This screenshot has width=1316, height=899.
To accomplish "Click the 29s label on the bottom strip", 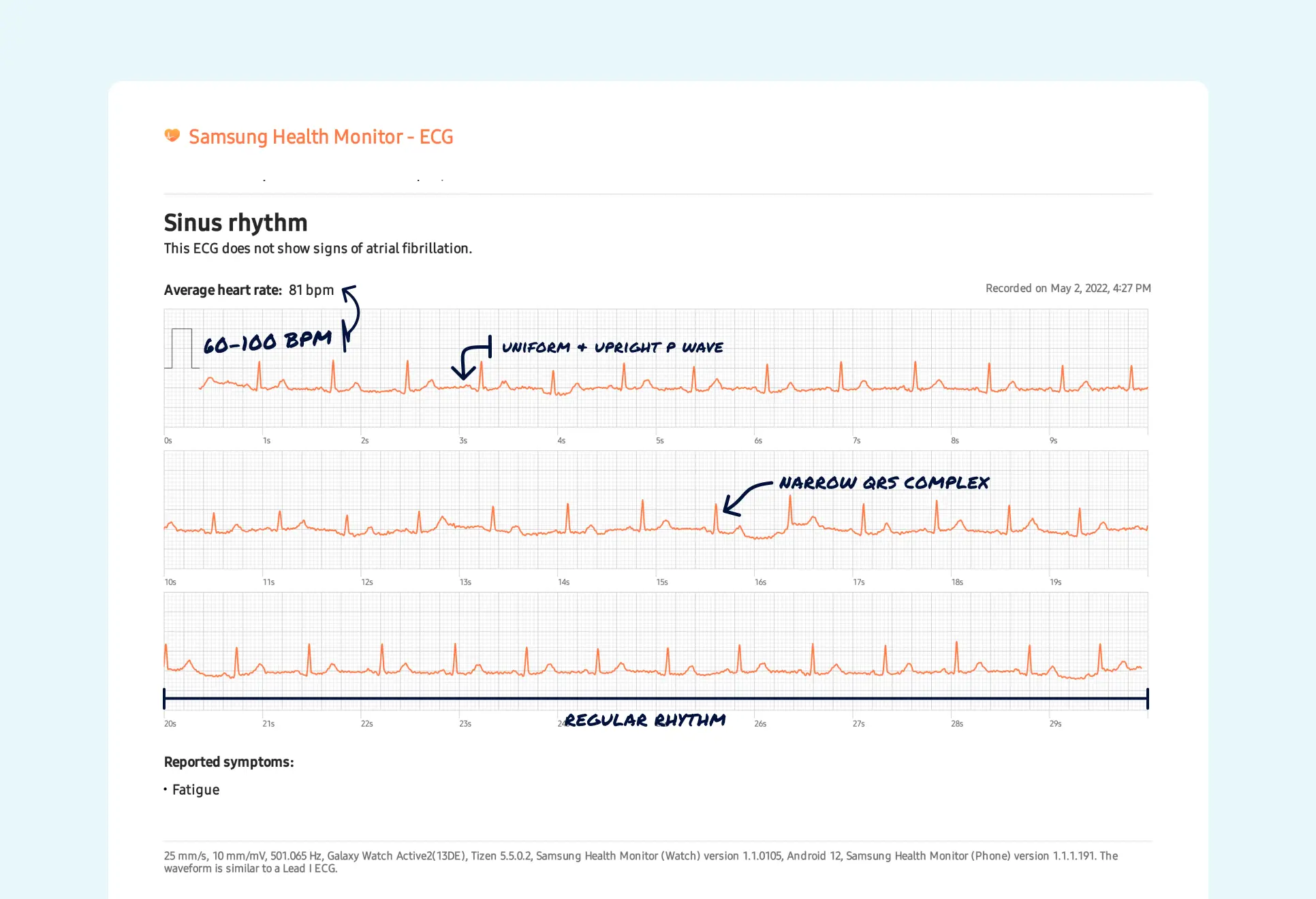I will [1054, 724].
